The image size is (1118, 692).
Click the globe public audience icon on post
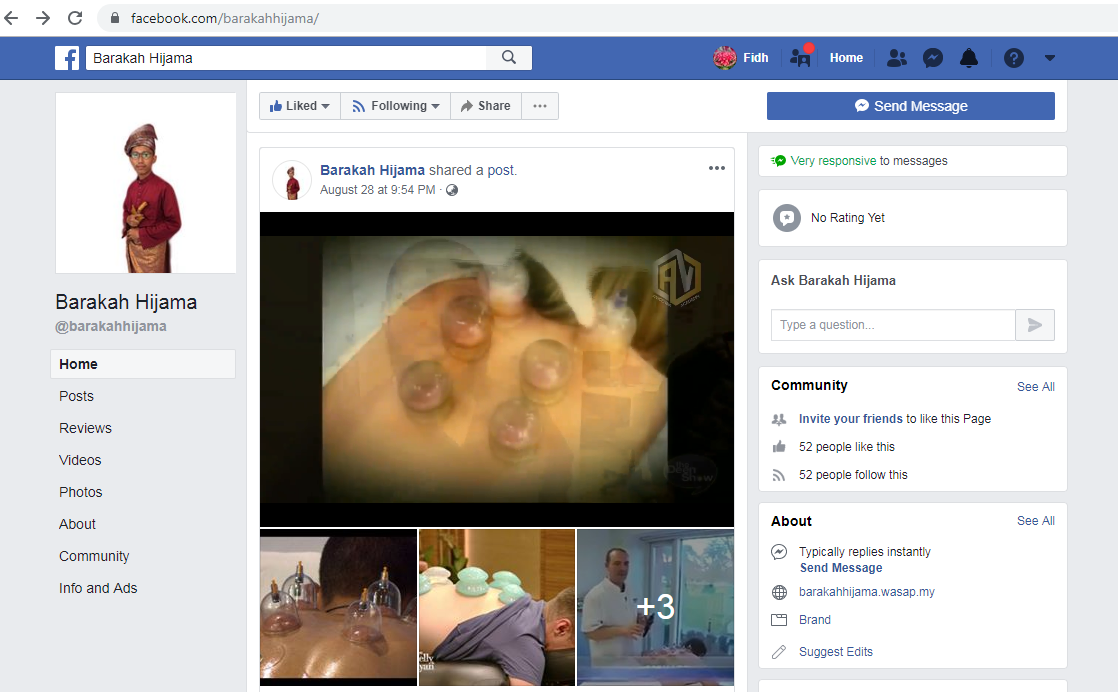click(x=452, y=190)
